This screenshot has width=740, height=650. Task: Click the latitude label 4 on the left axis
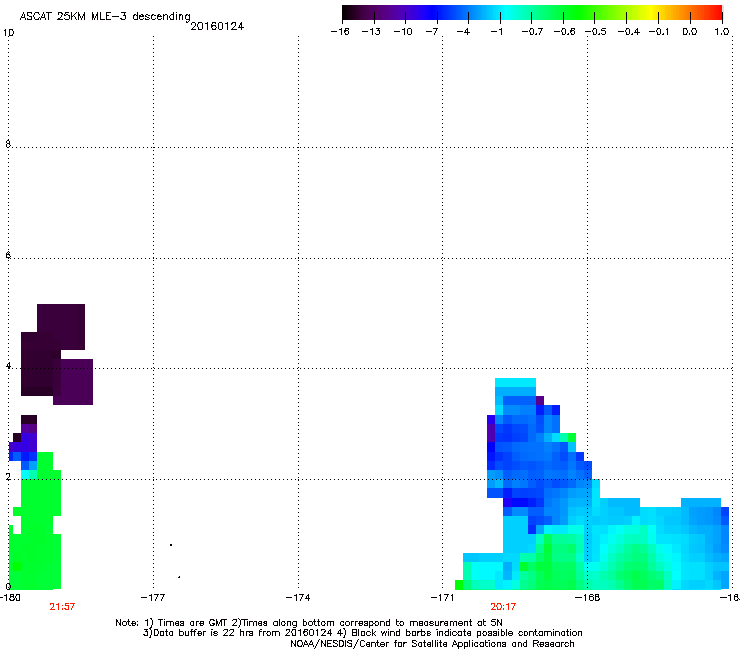(8, 366)
